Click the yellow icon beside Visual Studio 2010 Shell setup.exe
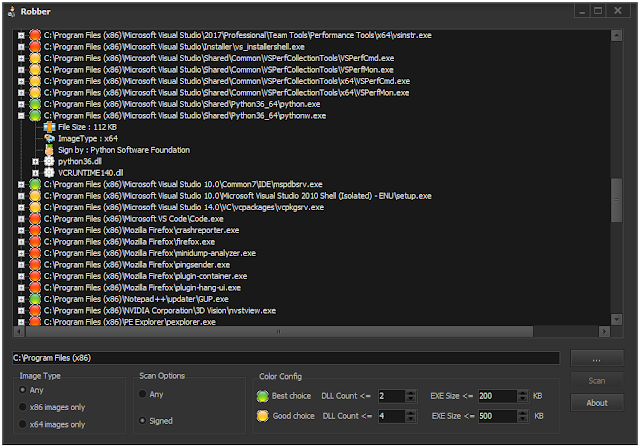The width and height of the screenshot is (640, 448). [x=35, y=196]
